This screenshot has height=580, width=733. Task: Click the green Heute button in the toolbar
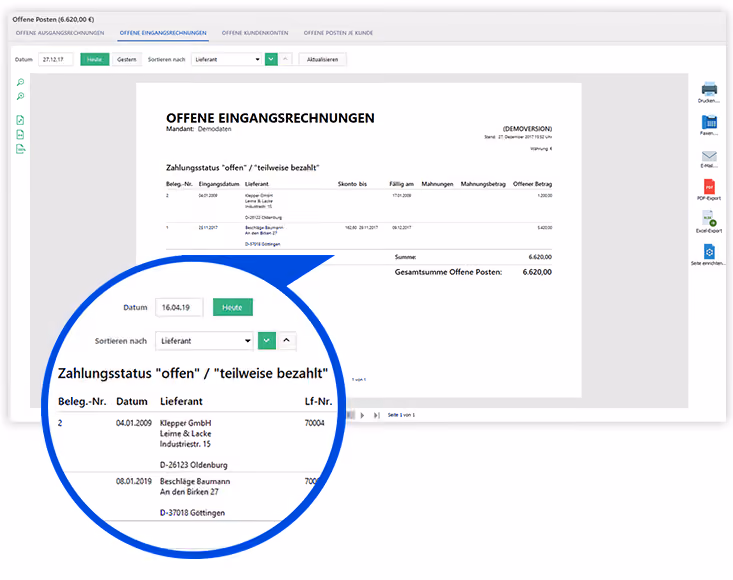[x=94, y=59]
